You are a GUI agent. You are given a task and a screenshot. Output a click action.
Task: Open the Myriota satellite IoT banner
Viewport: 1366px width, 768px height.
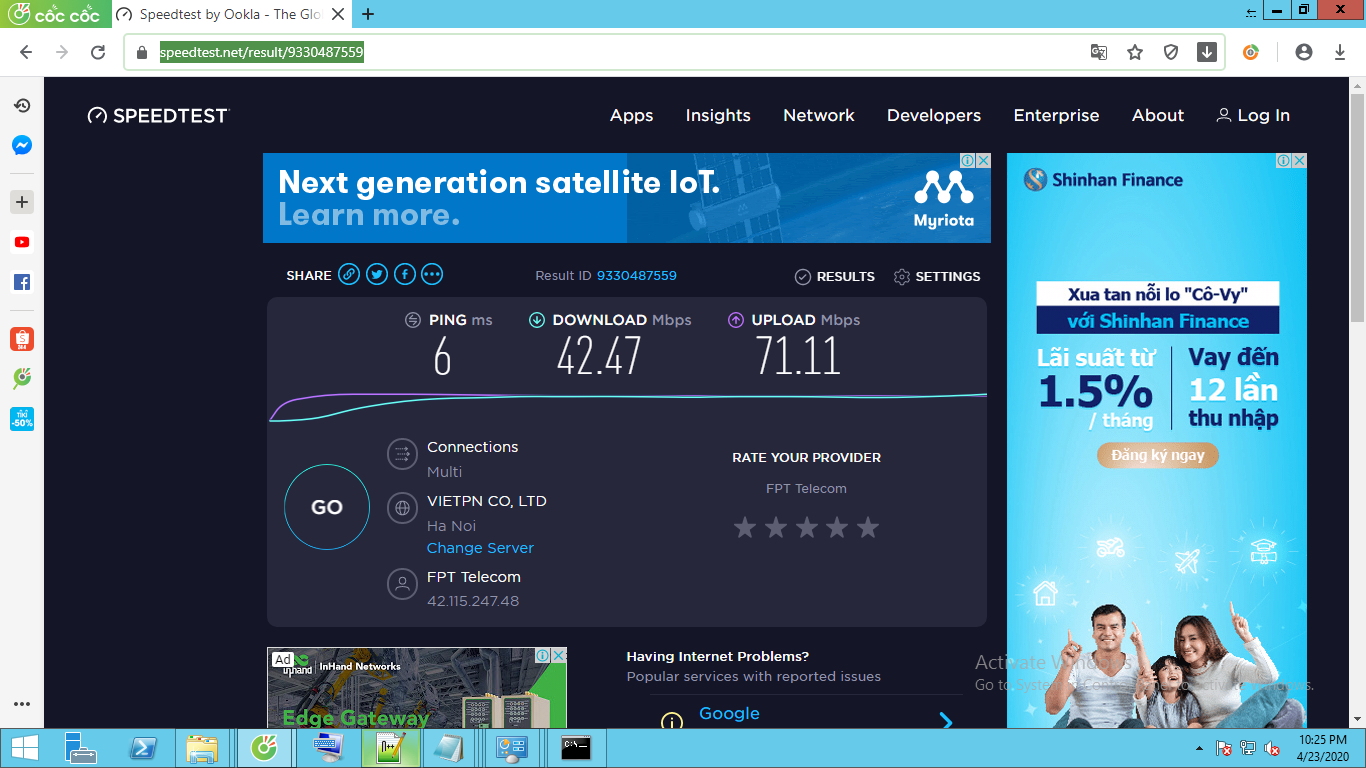627,198
